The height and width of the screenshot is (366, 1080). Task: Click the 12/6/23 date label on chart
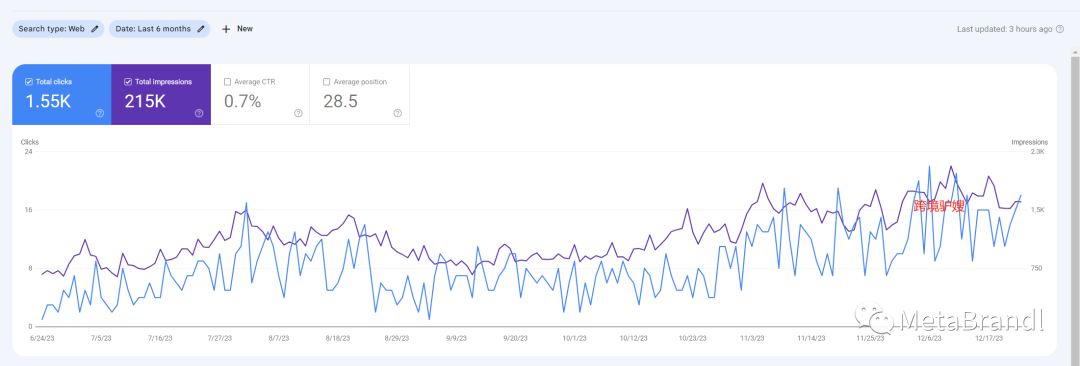pyautogui.click(x=928, y=338)
